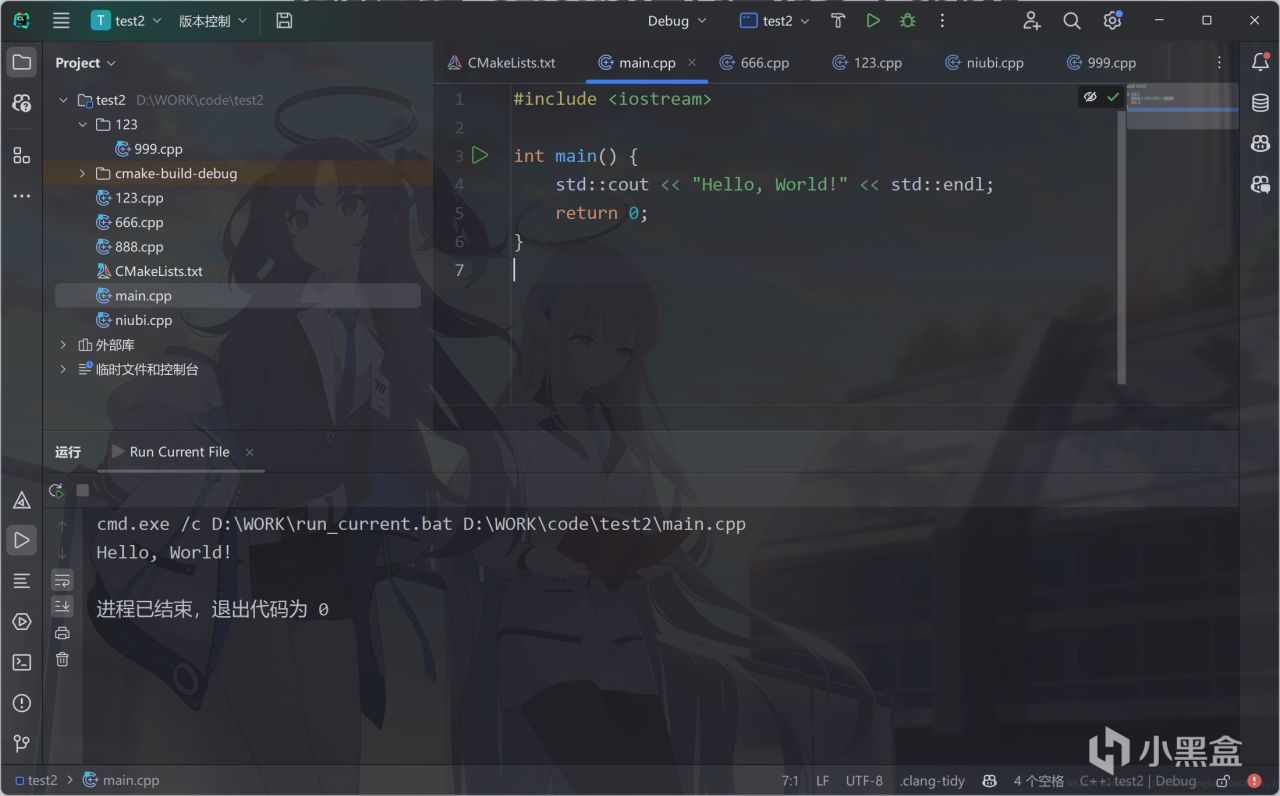This screenshot has height=796, width=1280.
Task: Switch to the 123.cpp editor tab
Action: pos(868,62)
